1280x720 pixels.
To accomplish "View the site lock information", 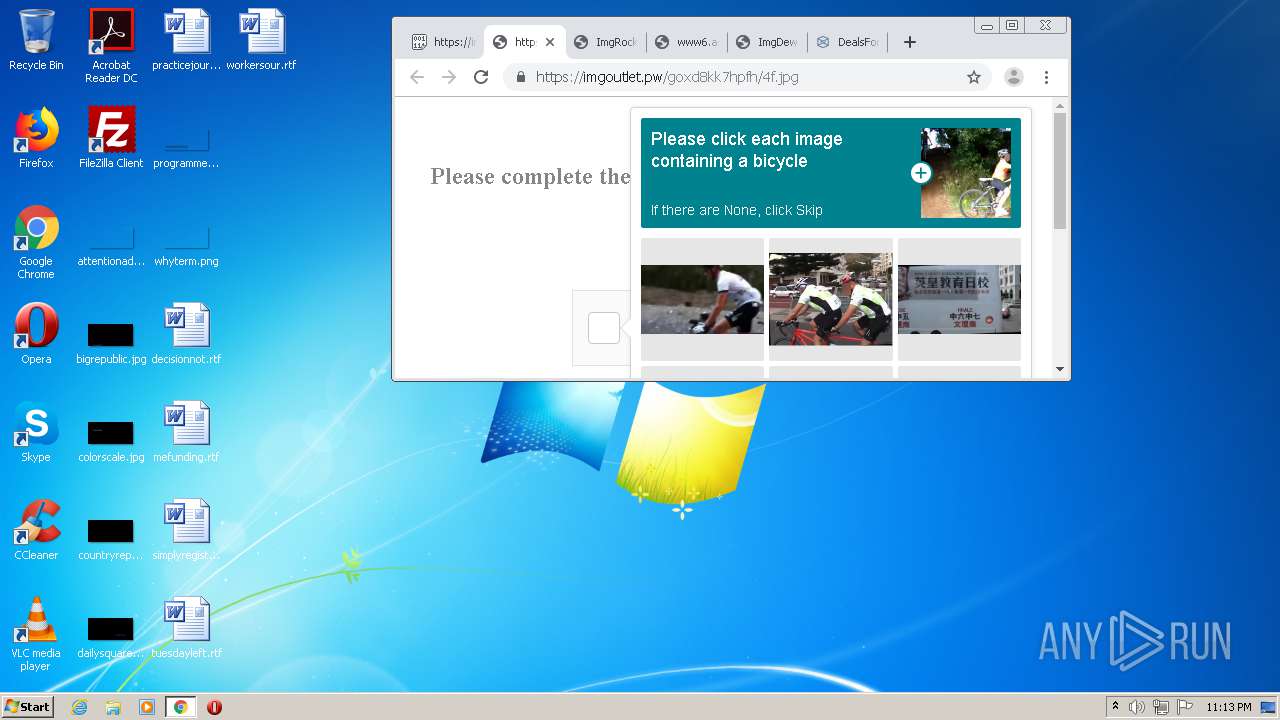I will 520,77.
